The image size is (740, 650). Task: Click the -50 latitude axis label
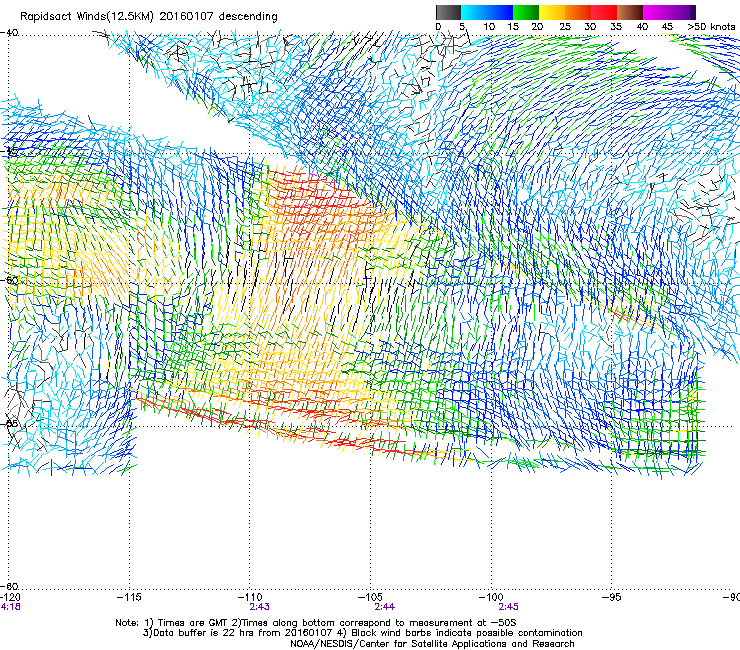[x=10, y=280]
